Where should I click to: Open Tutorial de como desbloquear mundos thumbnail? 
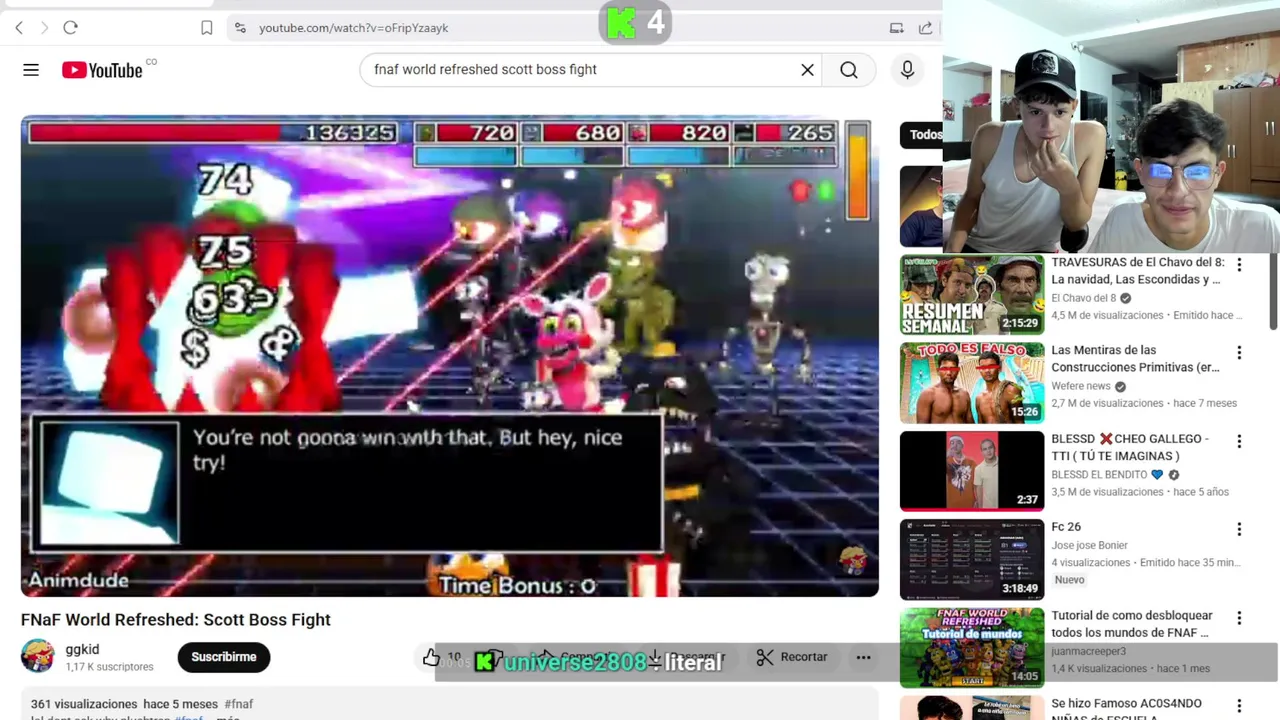pyautogui.click(x=972, y=648)
